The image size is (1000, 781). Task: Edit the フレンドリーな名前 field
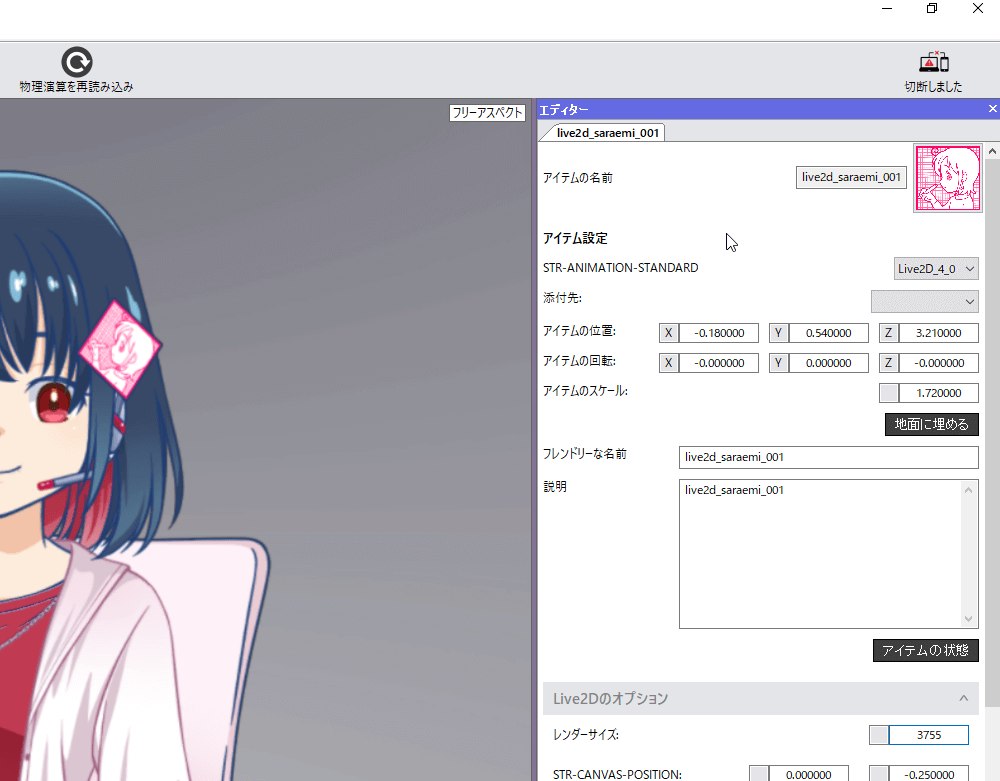click(828, 457)
